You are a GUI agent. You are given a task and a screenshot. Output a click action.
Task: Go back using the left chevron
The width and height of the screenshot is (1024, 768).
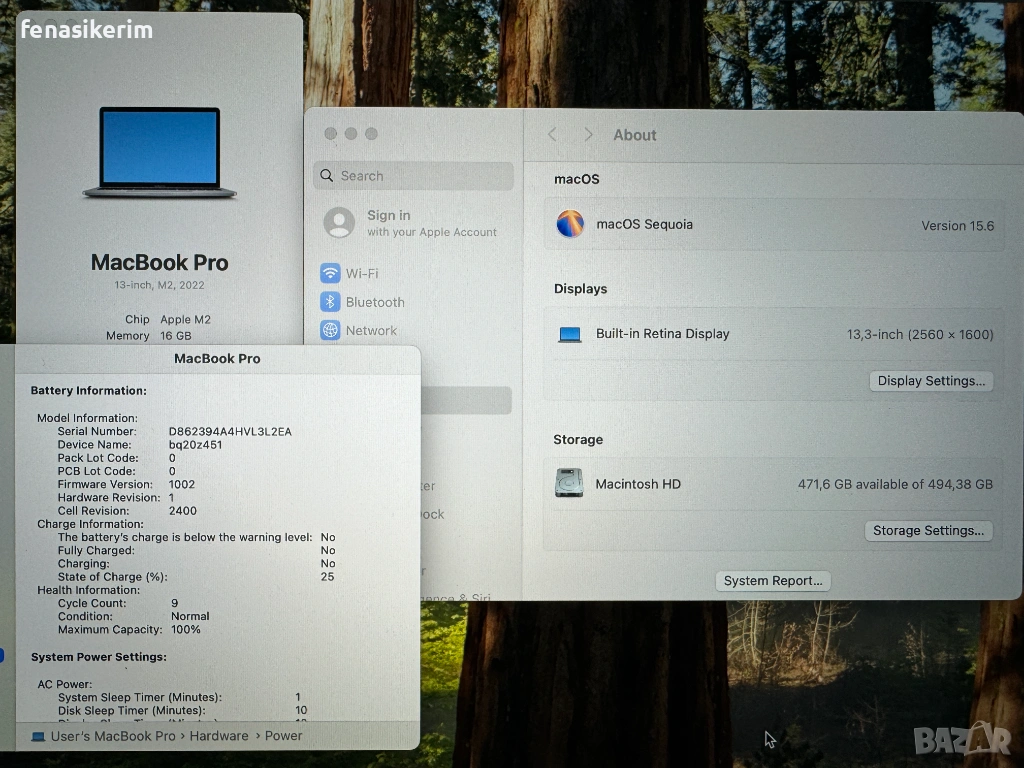pyautogui.click(x=552, y=135)
